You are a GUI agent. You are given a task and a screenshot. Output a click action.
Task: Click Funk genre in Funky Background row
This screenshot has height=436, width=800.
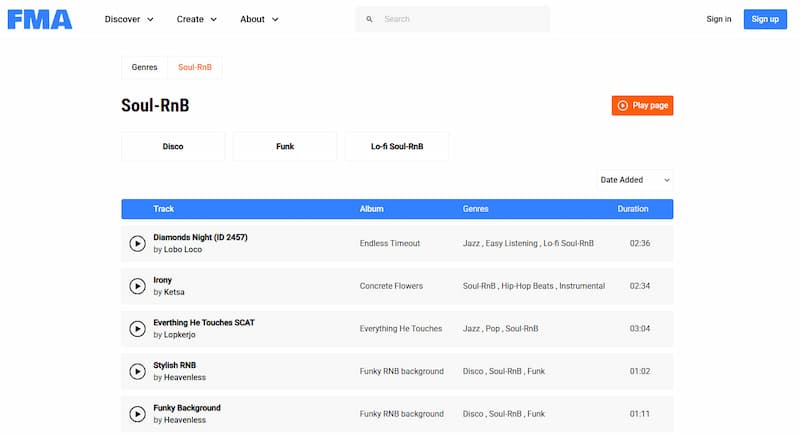click(536, 414)
